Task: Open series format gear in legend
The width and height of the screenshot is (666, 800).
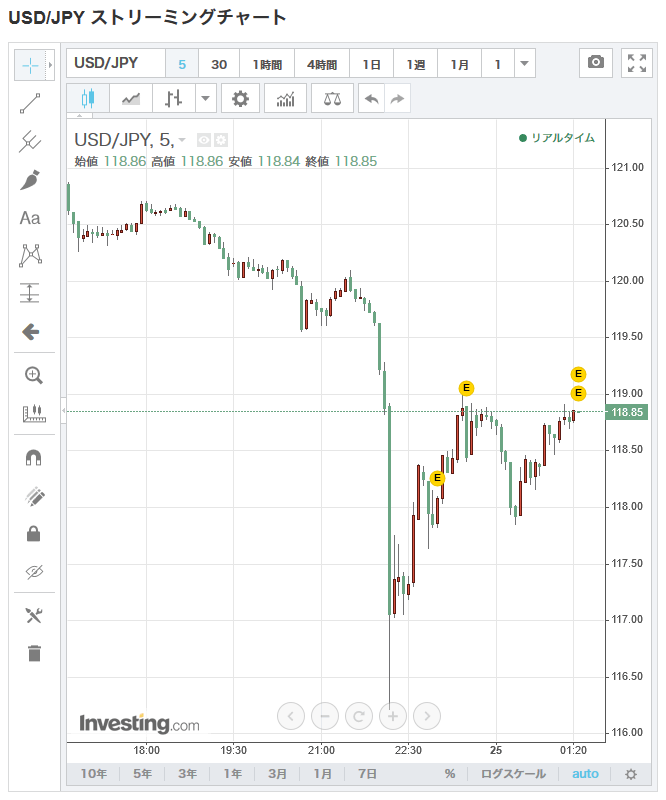Action: pyautogui.click(x=221, y=140)
